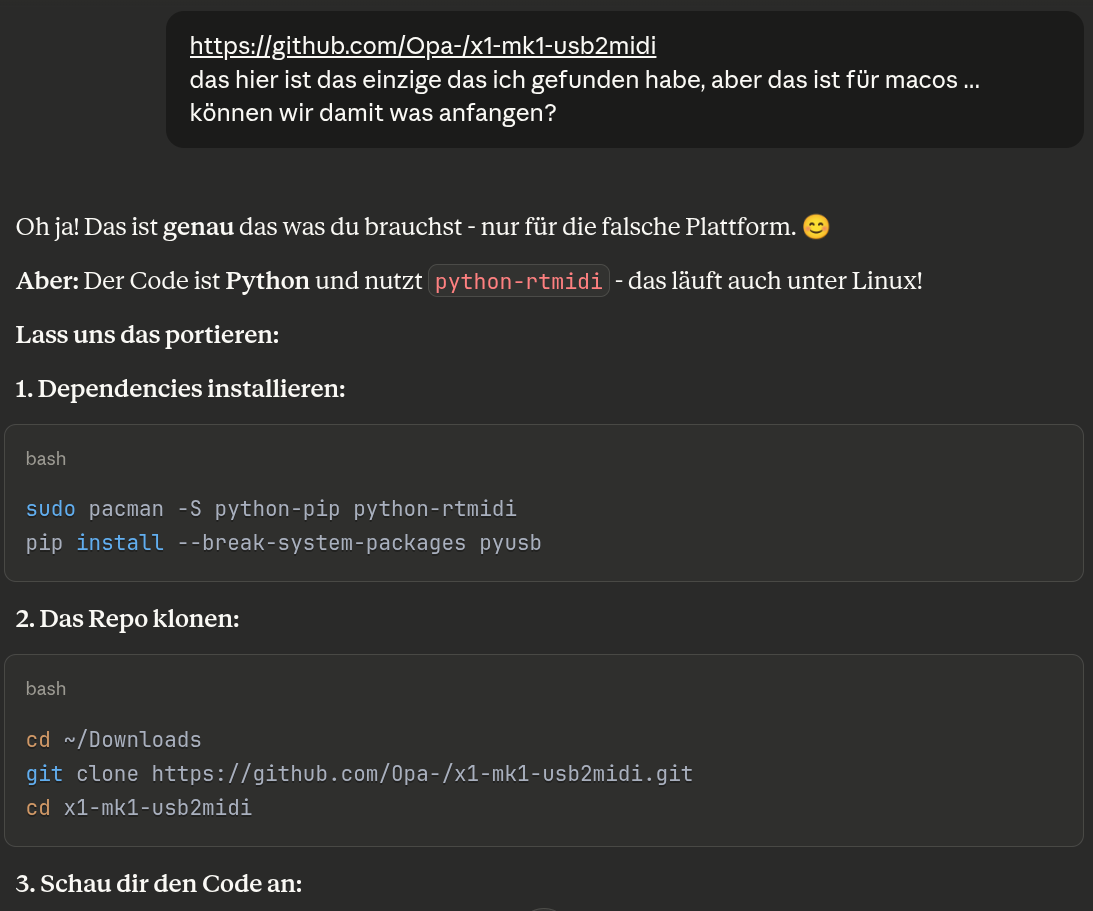The height and width of the screenshot is (911, 1093).
Task: Click the smiling emoji after Plattform
Action: [x=816, y=228]
